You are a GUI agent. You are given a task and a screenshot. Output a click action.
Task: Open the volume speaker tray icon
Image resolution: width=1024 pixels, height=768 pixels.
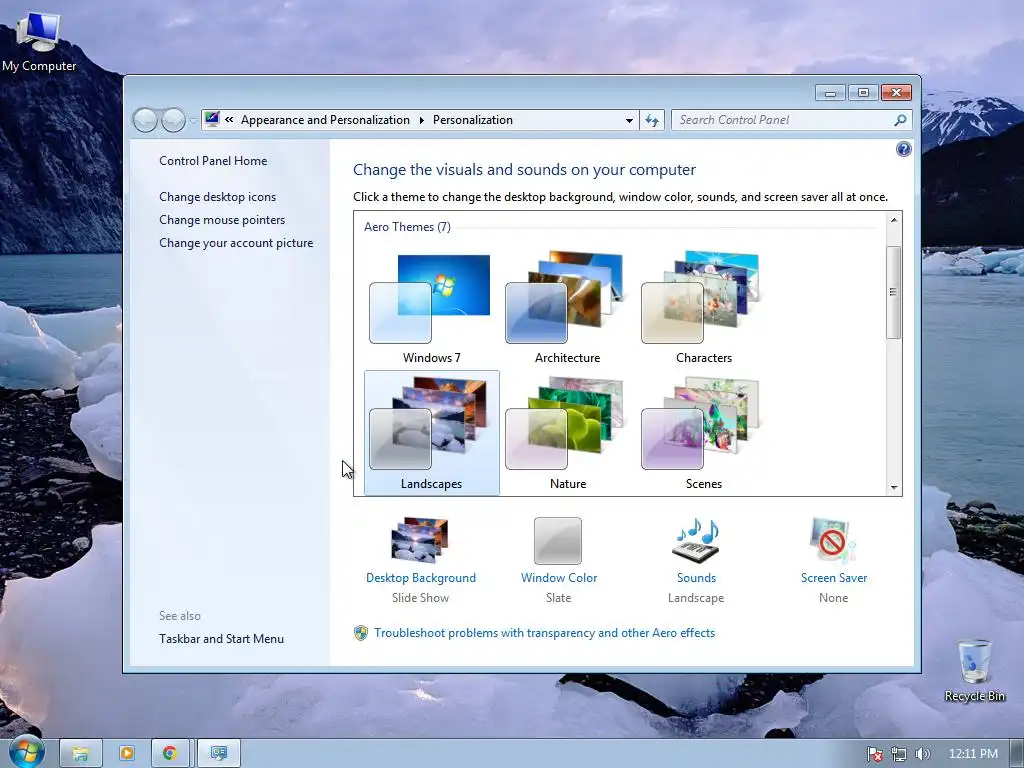922,754
